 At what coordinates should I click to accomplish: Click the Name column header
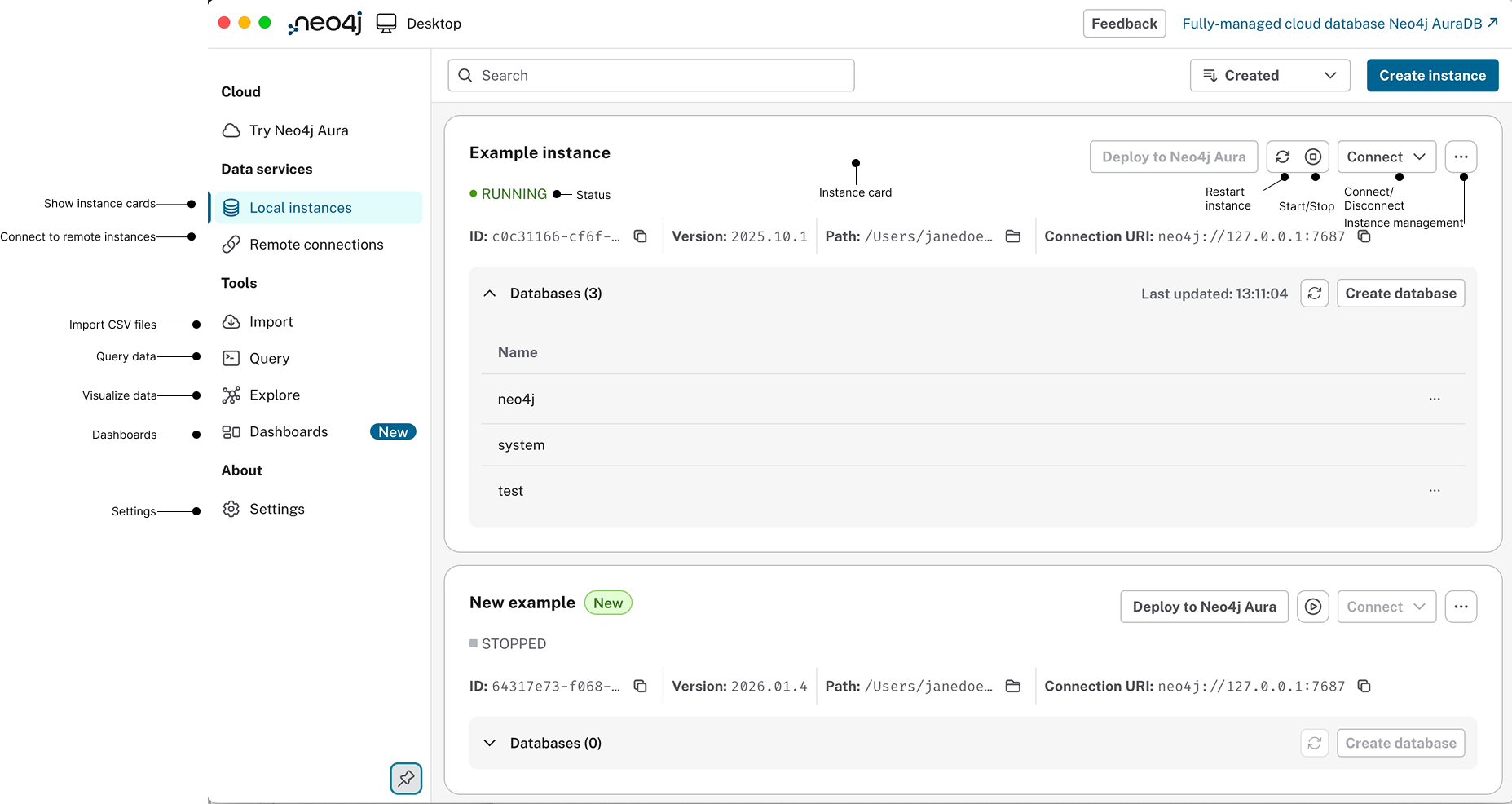(518, 352)
